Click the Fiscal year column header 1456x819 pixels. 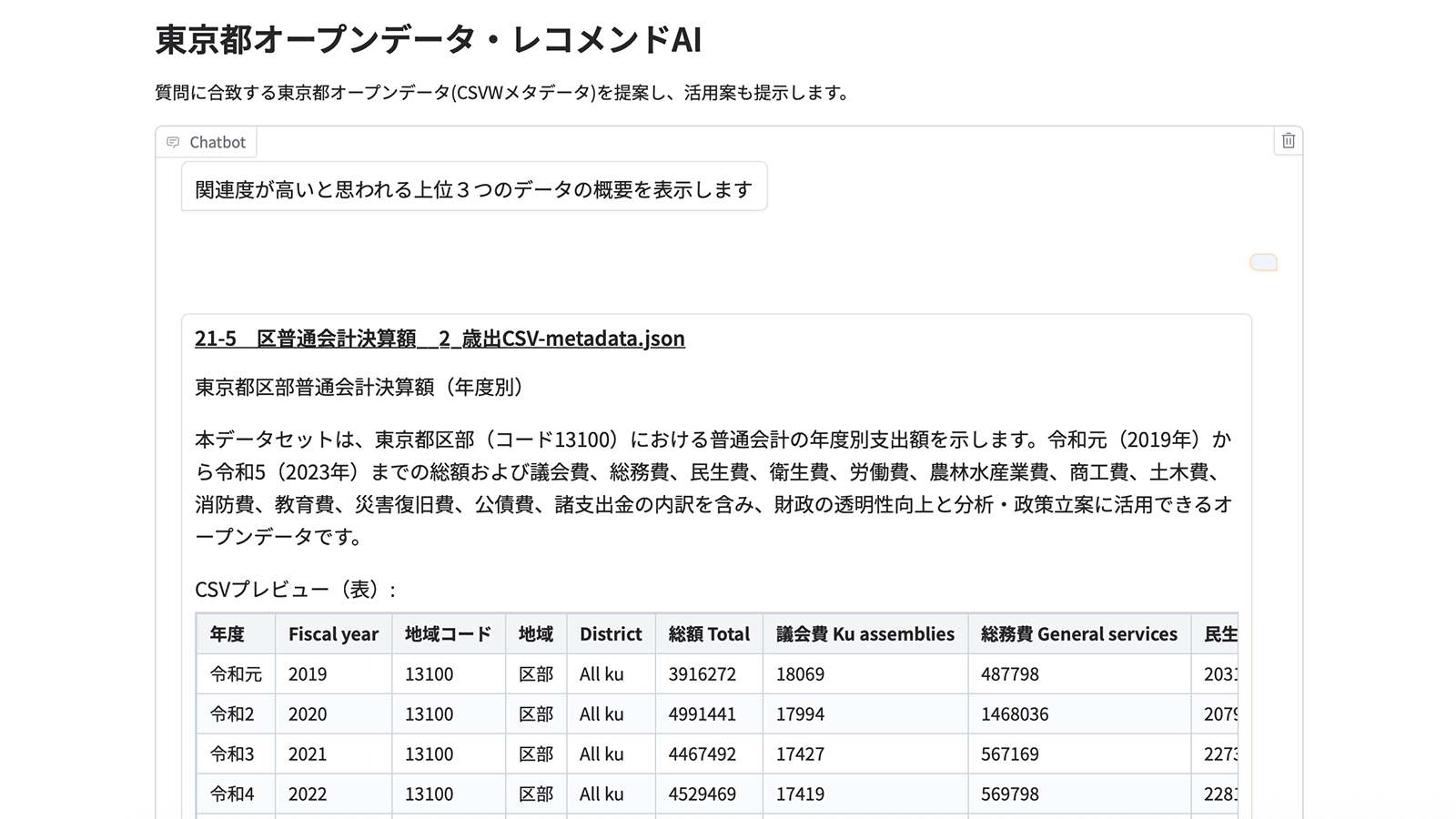coord(333,634)
